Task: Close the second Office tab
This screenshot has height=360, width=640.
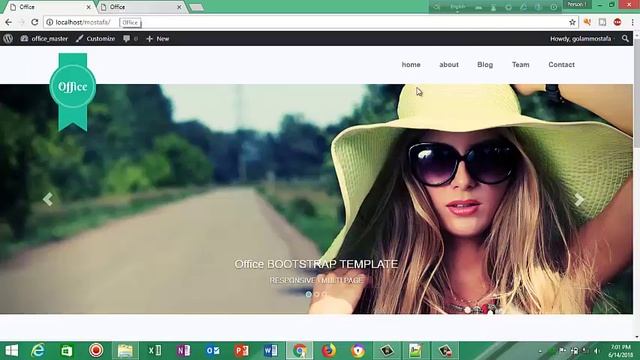Action: pos(179,7)
